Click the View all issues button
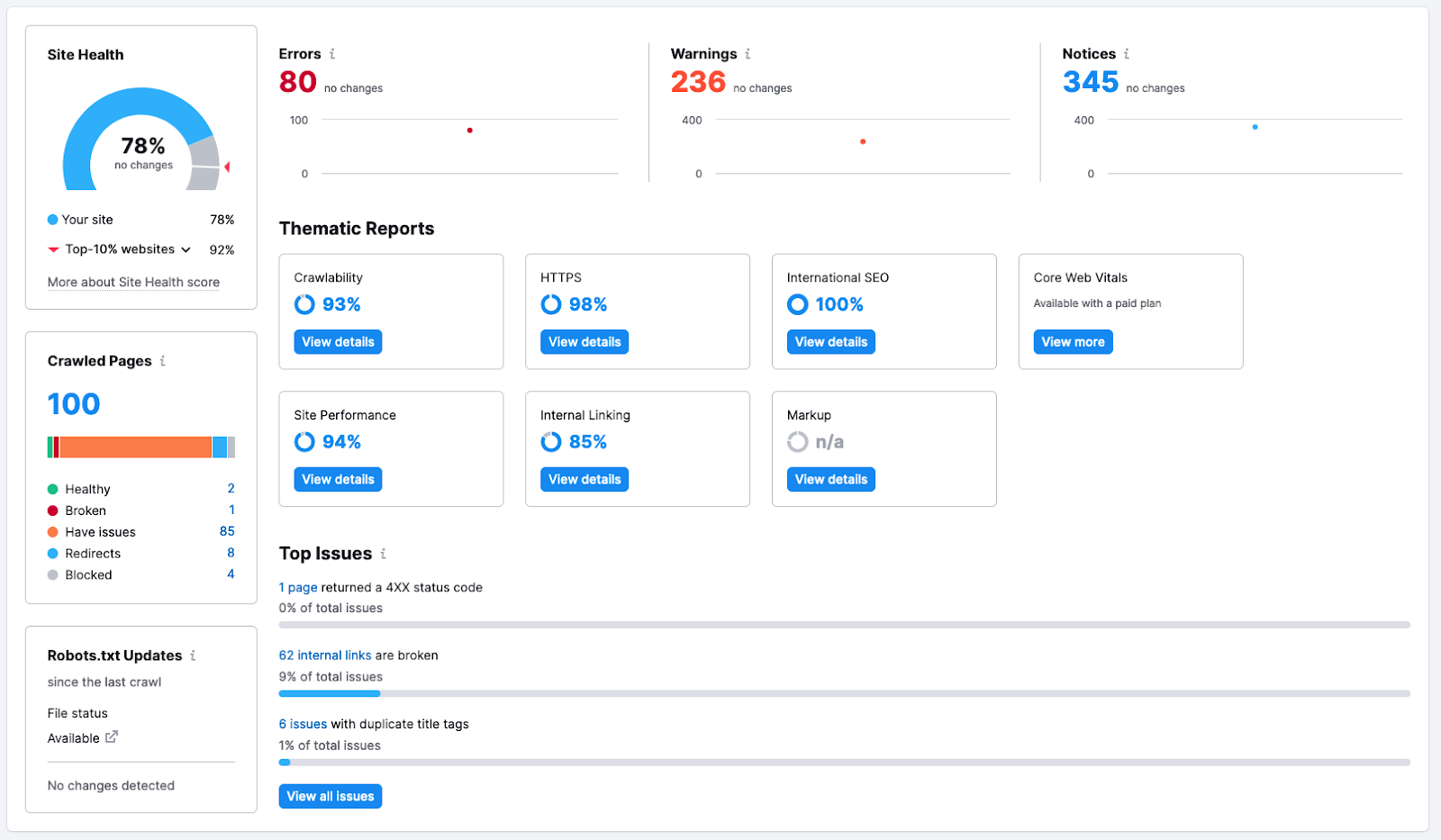1441x840 pixels. pyautogui.click(x=331, y=797)
